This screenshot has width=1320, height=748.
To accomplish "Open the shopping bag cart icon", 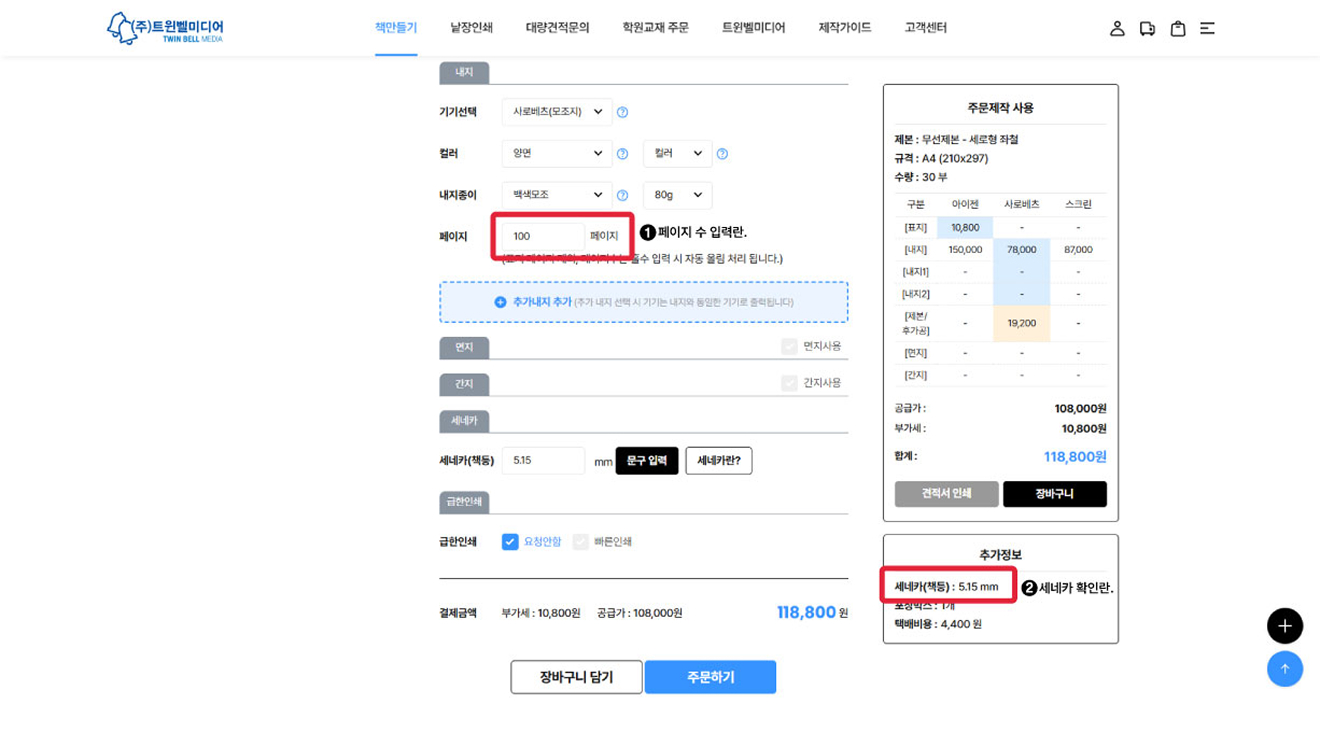I will point(1178,29).
